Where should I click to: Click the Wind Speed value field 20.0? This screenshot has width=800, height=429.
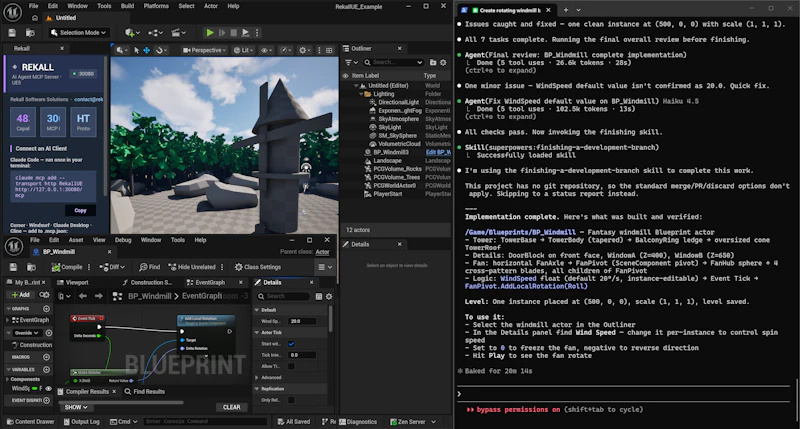coord(302,321)
